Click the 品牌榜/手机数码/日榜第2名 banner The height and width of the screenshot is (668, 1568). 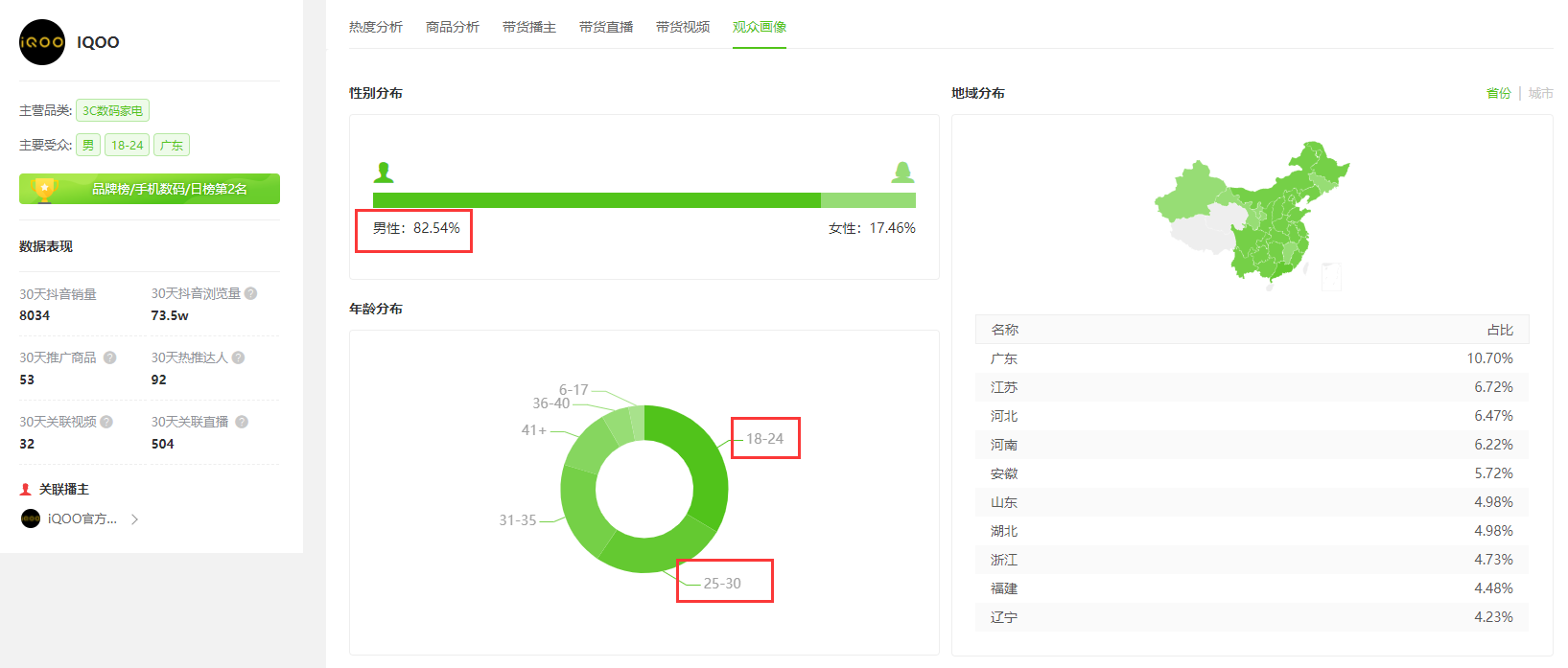coord(150,189)
